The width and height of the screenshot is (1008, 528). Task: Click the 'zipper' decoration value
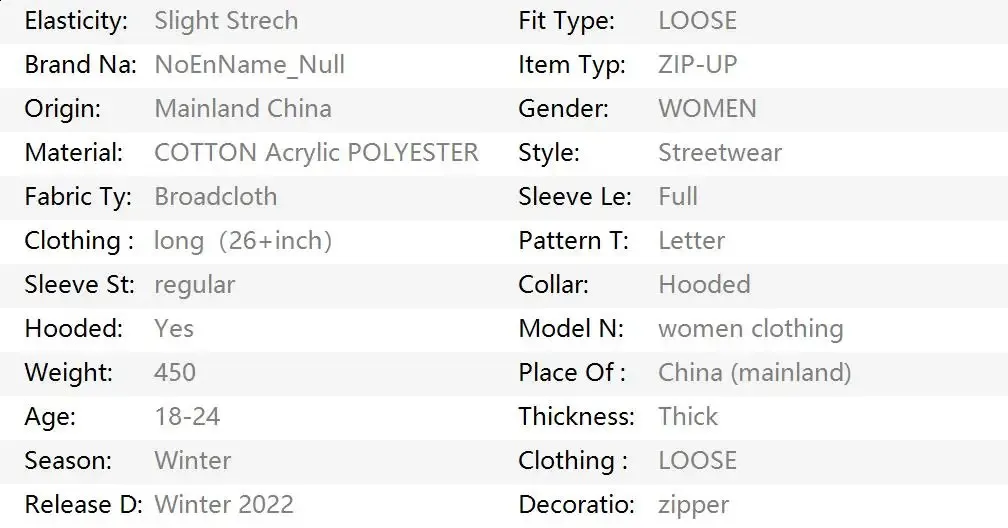pyautogui.click(x=693, y=505)
